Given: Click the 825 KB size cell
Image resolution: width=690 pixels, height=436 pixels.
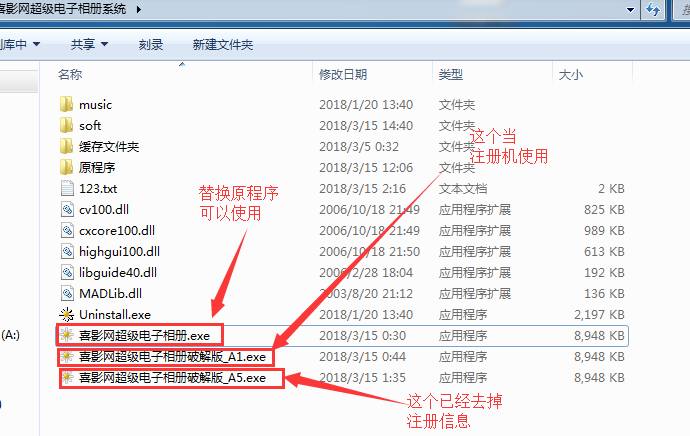Looking at the screenshot, I should pos(604,210).
